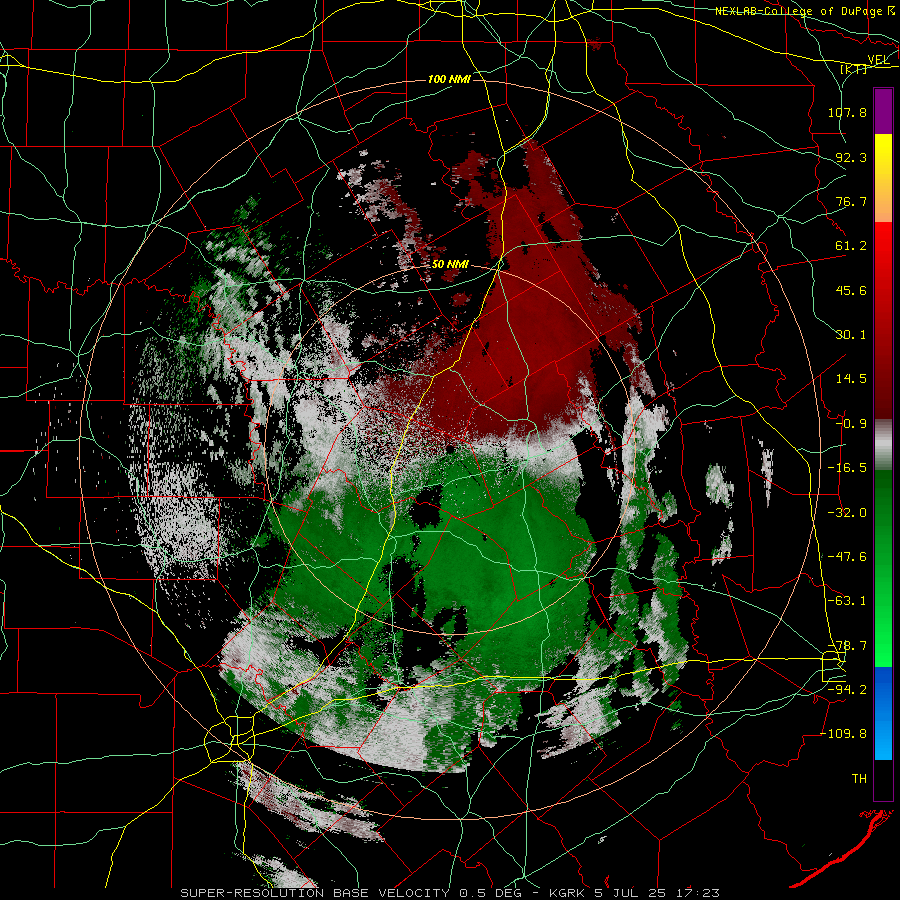The image size is (900, 900).
Task: Click the 'SUPER-RESOLUTION BASE VELOCITY' caption text
Action: [x=315, y=893]
